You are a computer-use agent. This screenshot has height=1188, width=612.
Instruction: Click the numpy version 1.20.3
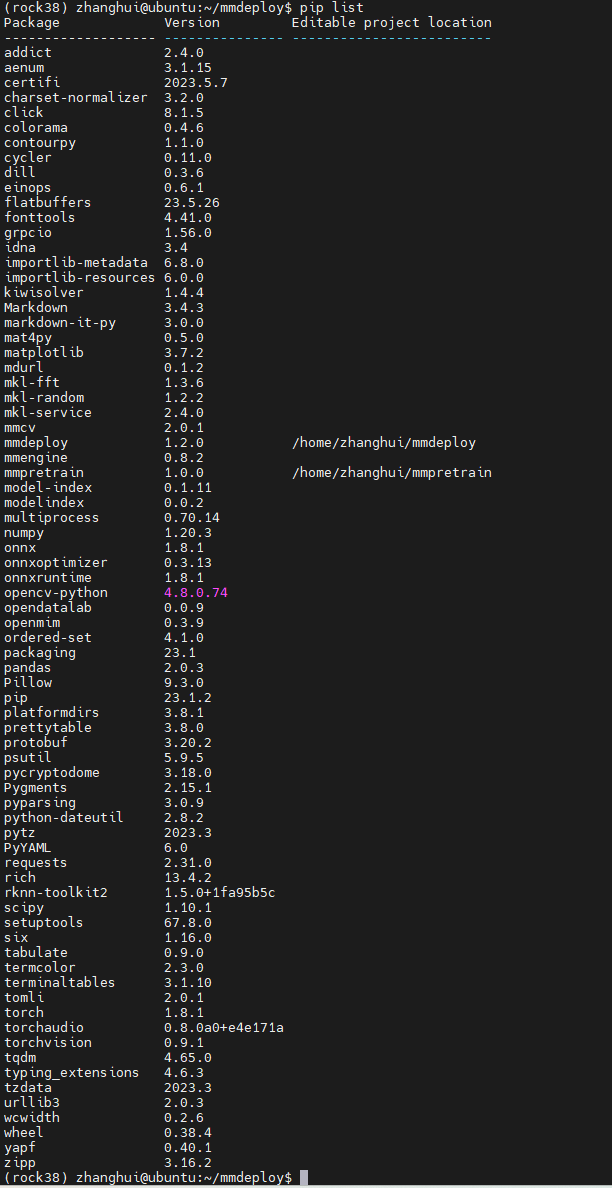(188, 533)
